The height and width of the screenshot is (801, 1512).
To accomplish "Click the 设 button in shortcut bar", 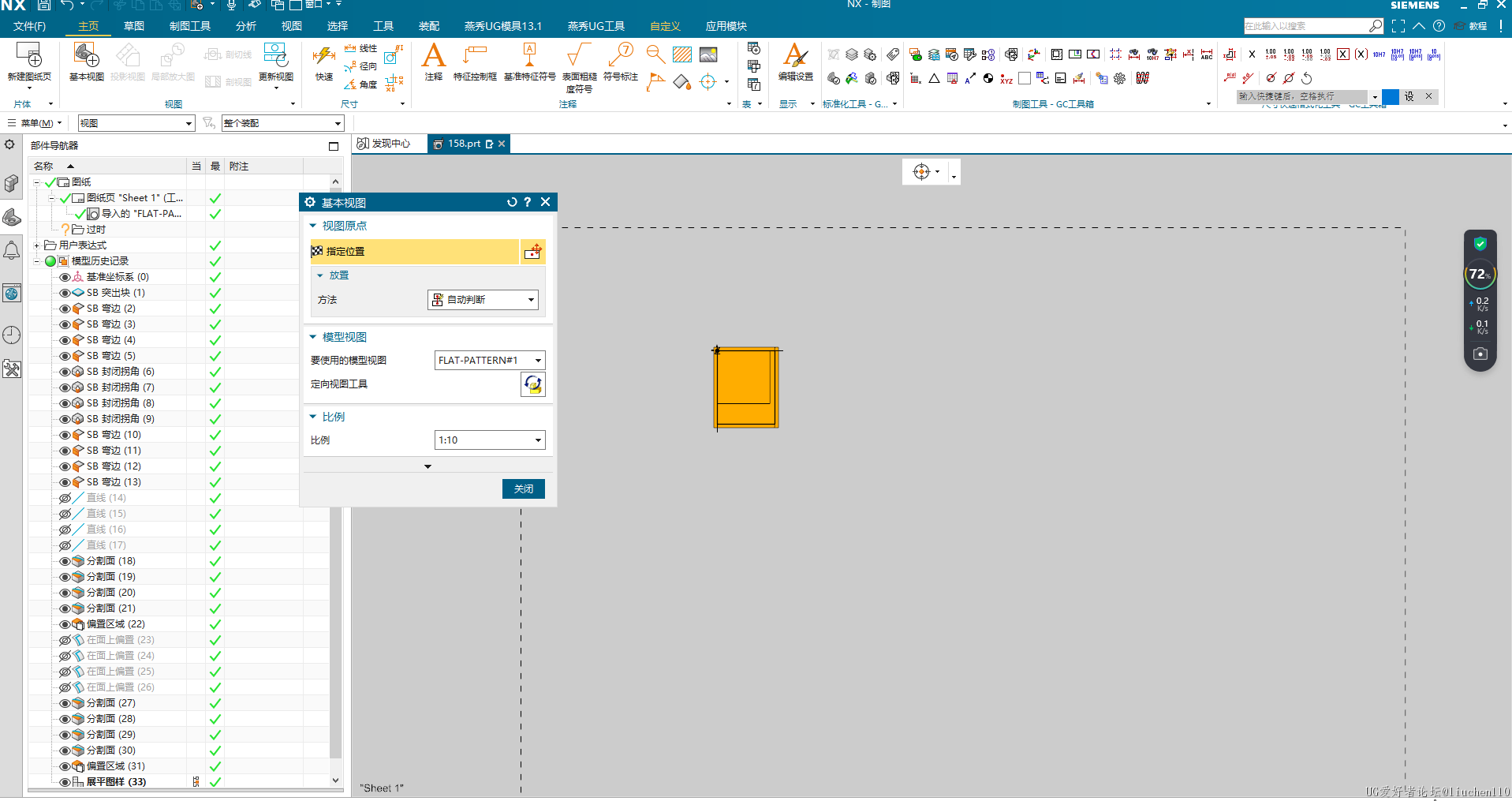I will point(1409,96).
